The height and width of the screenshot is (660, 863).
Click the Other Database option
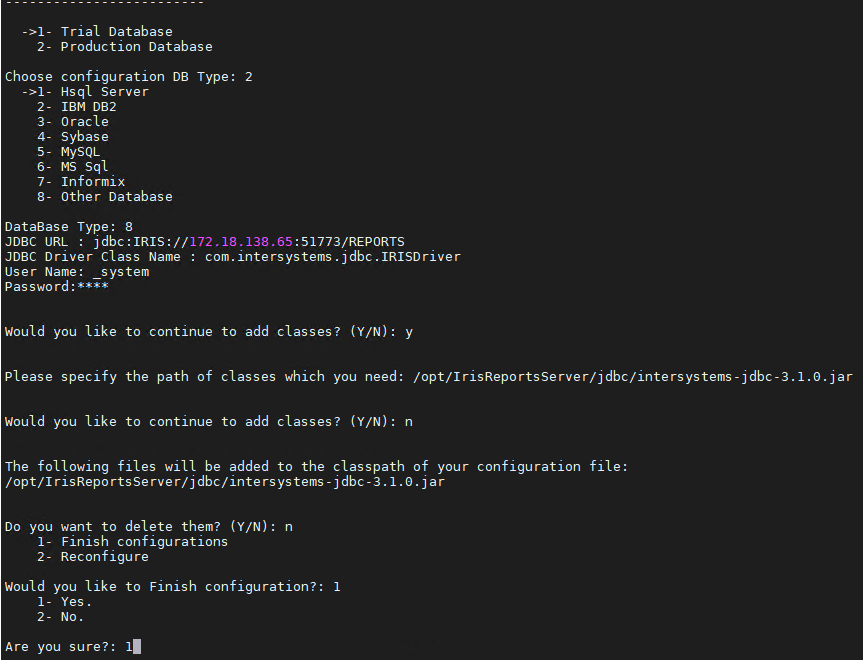coord(116,197)
